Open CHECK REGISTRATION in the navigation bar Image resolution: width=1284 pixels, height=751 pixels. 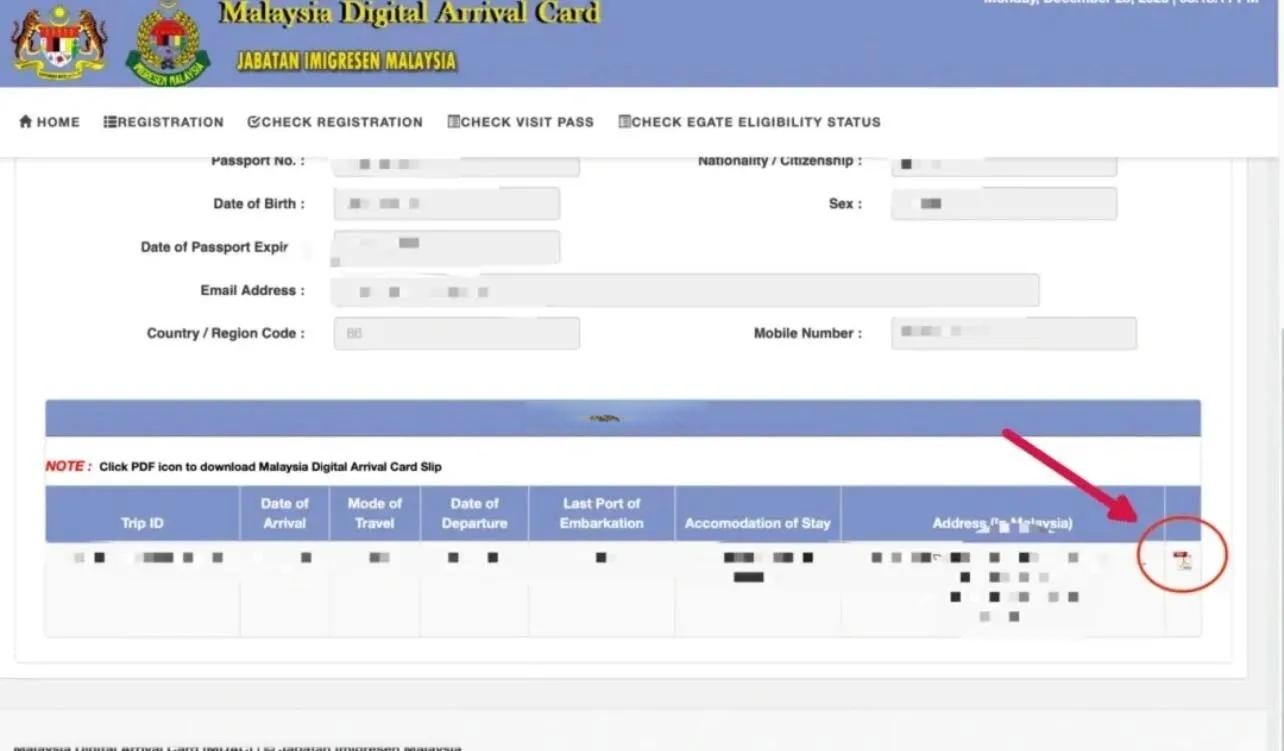pyautogui.click(x=335, y=122)
